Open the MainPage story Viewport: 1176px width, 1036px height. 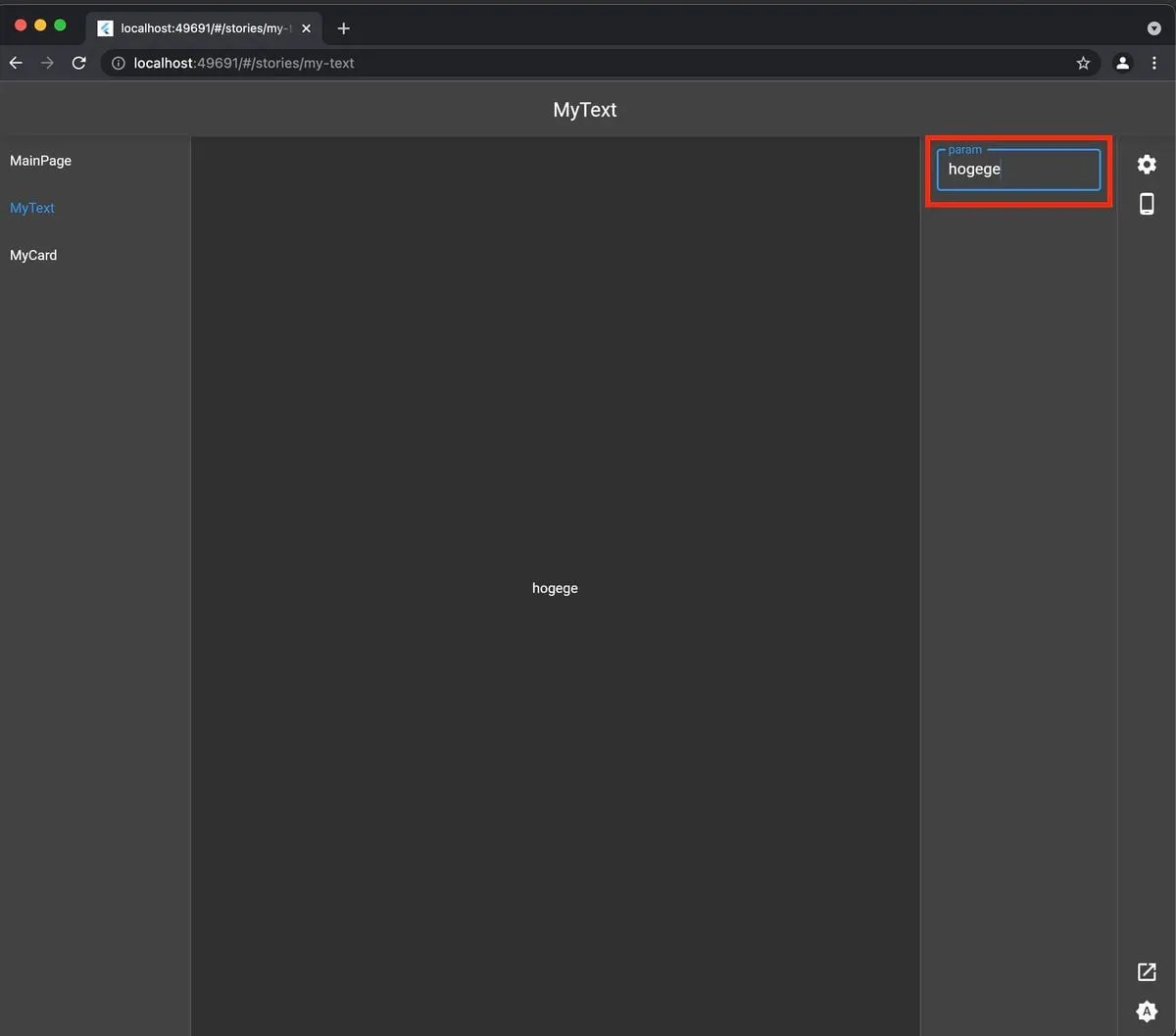pos(40,161)
